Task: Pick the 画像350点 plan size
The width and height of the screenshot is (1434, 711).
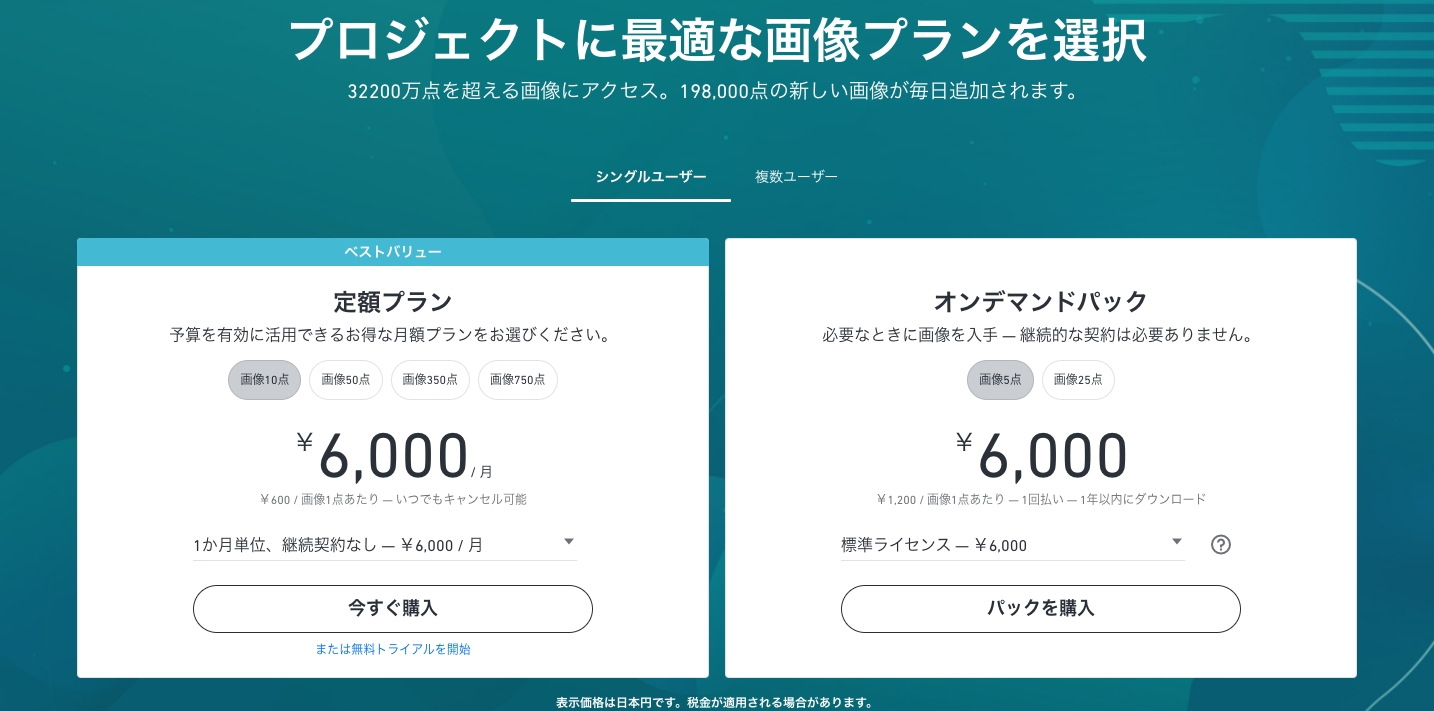Action: click(430, 380)
